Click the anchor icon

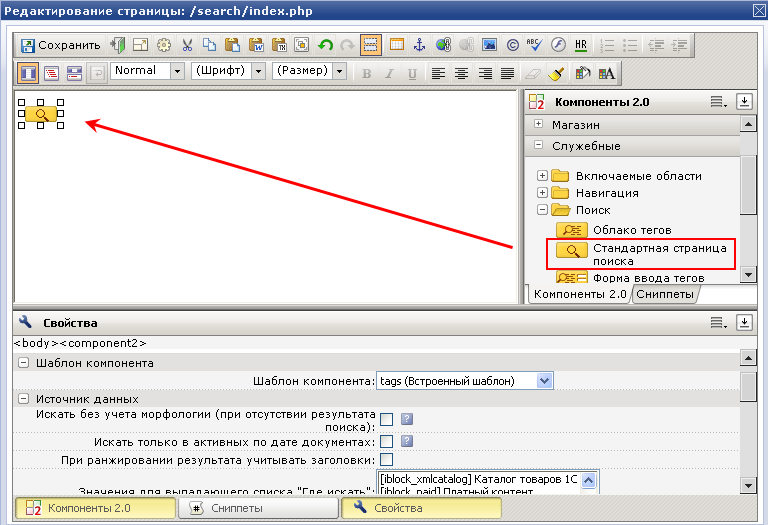(x=419, y=45)
